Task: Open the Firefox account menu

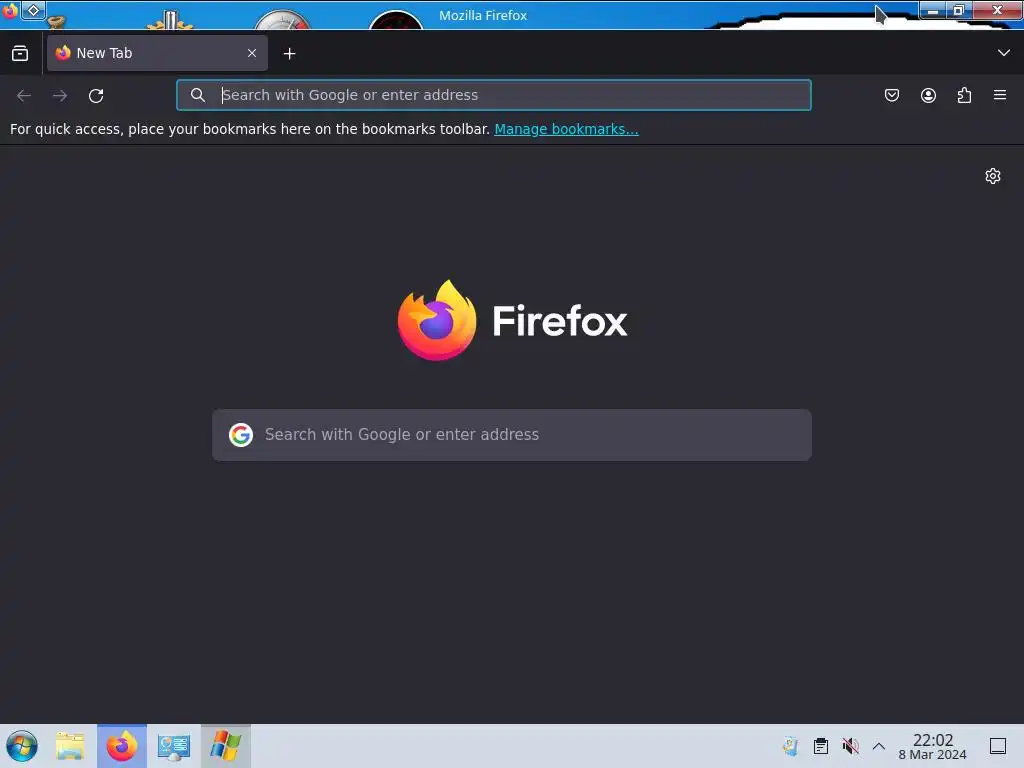Action: click(x=928, y=95)
